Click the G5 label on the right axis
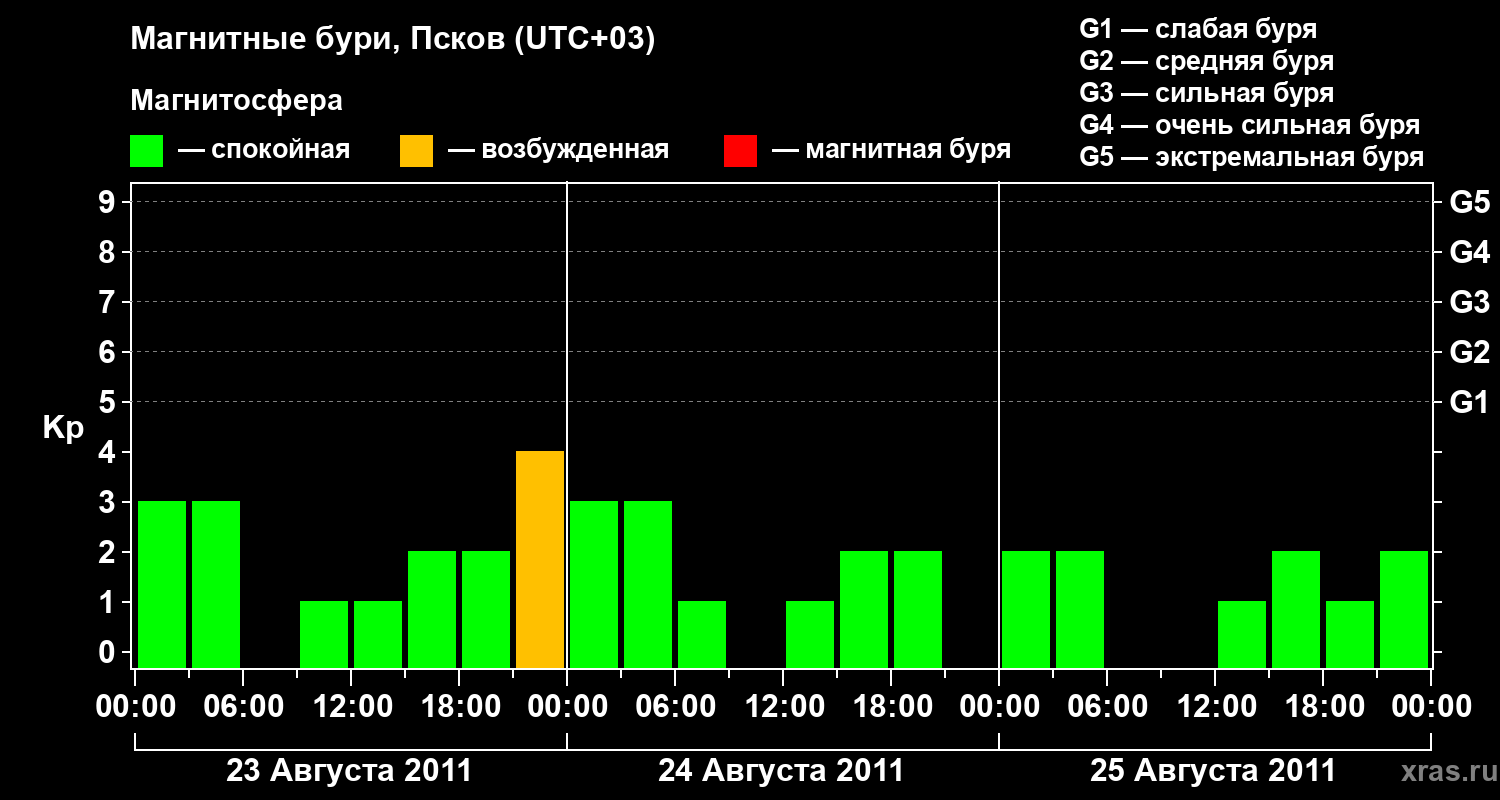Image resolution: width=1500 pixels, height=800 pixels. [x=1469, y=202]
